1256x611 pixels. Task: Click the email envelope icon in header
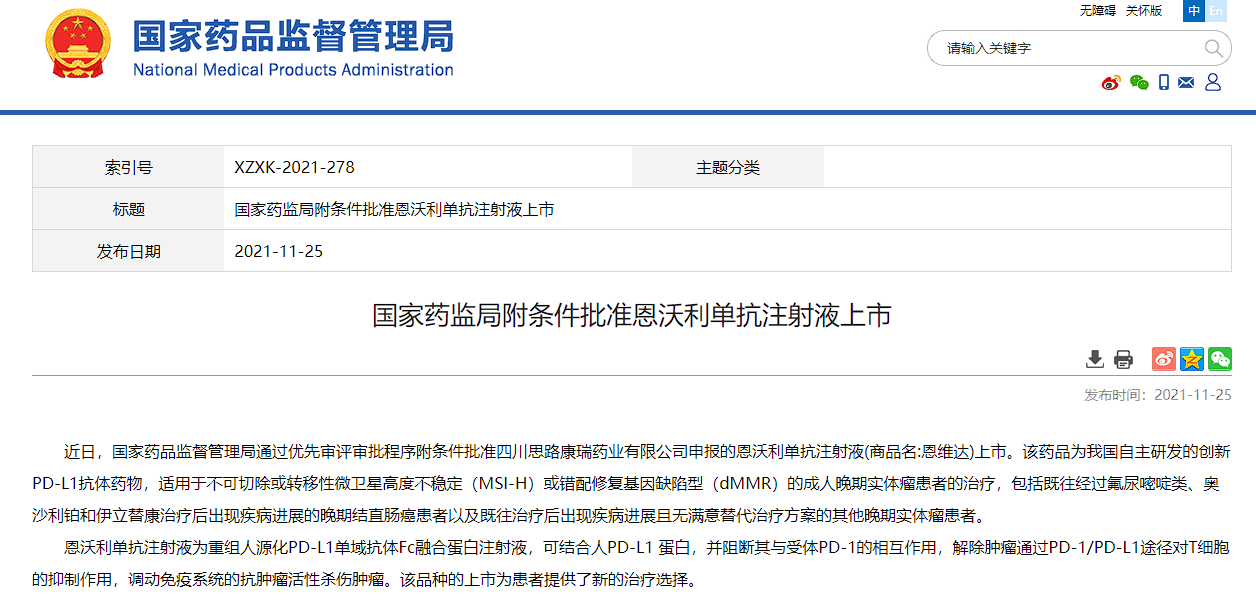click(x=1187, y=82)
